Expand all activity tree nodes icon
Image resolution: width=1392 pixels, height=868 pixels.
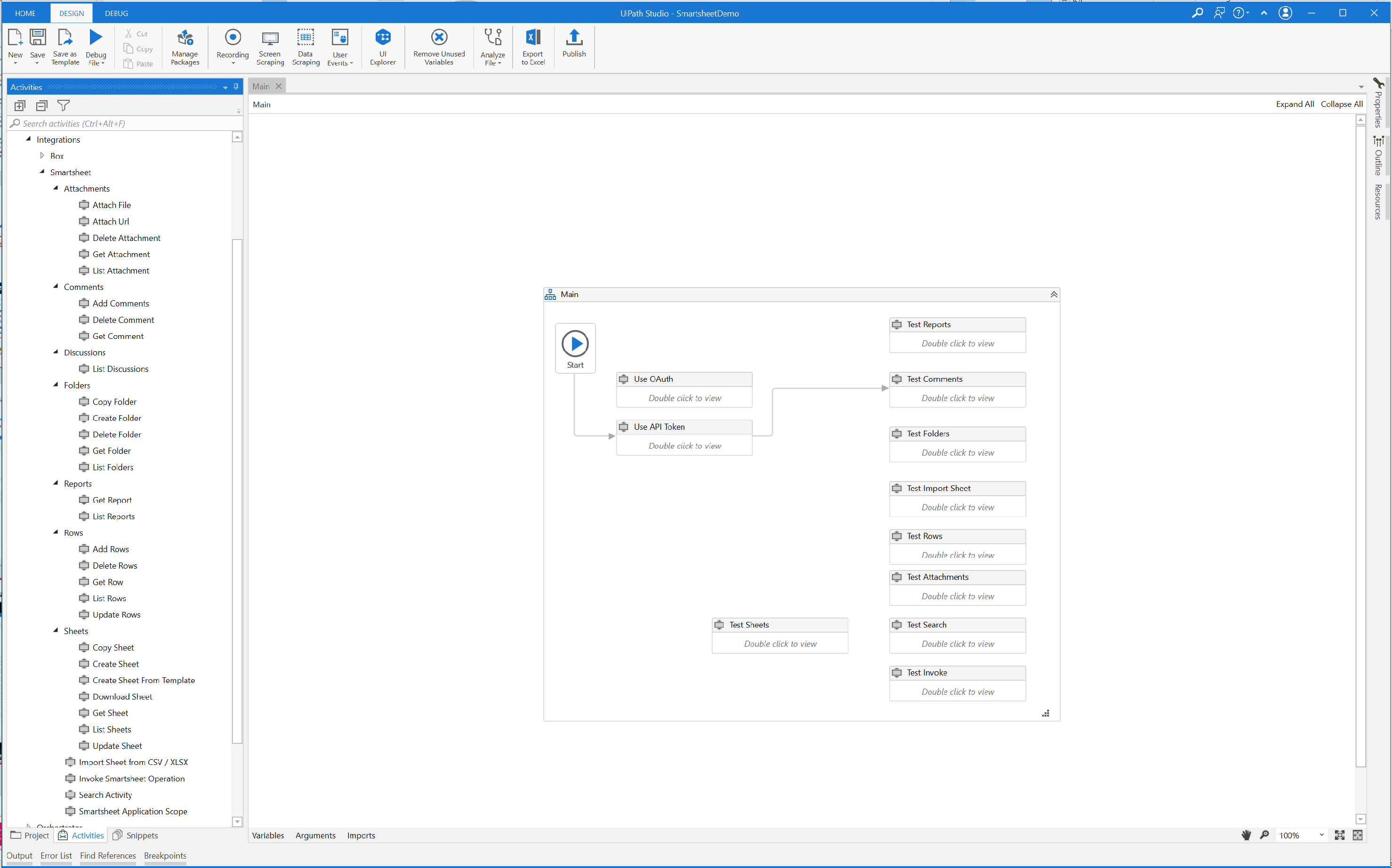[x=20, y=105]
